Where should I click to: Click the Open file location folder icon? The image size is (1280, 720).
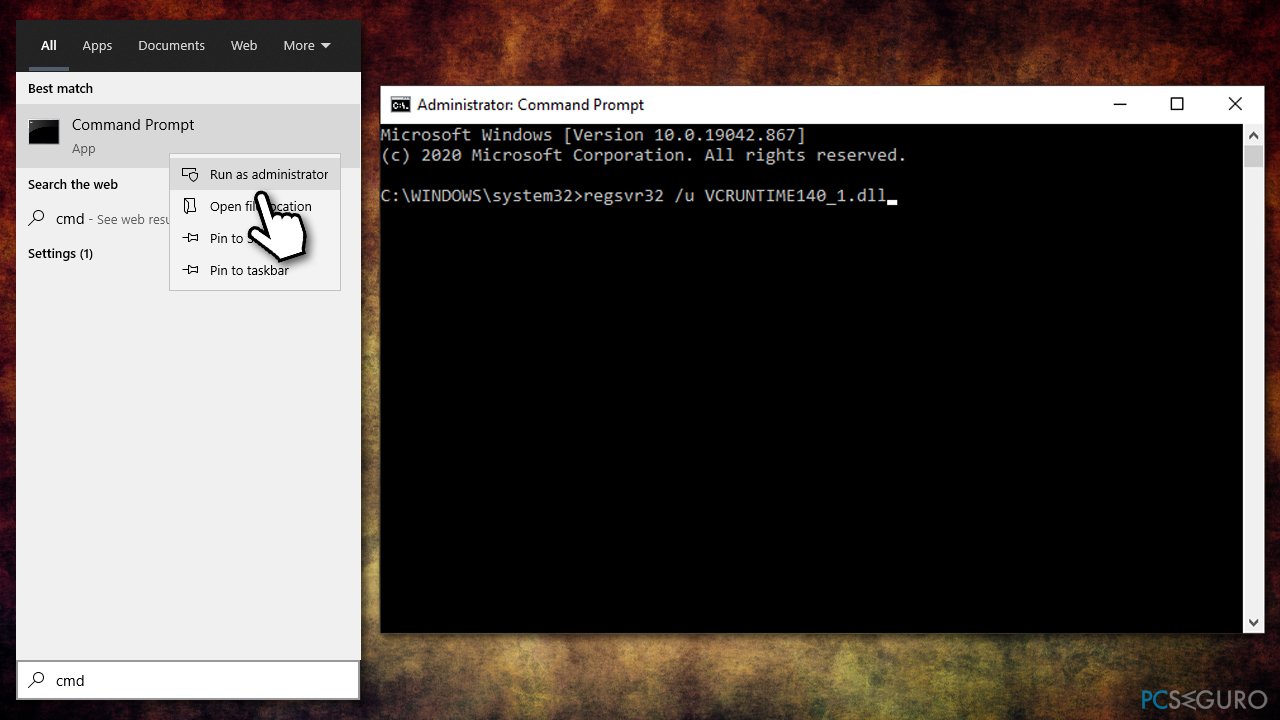[x=189, y=207]
